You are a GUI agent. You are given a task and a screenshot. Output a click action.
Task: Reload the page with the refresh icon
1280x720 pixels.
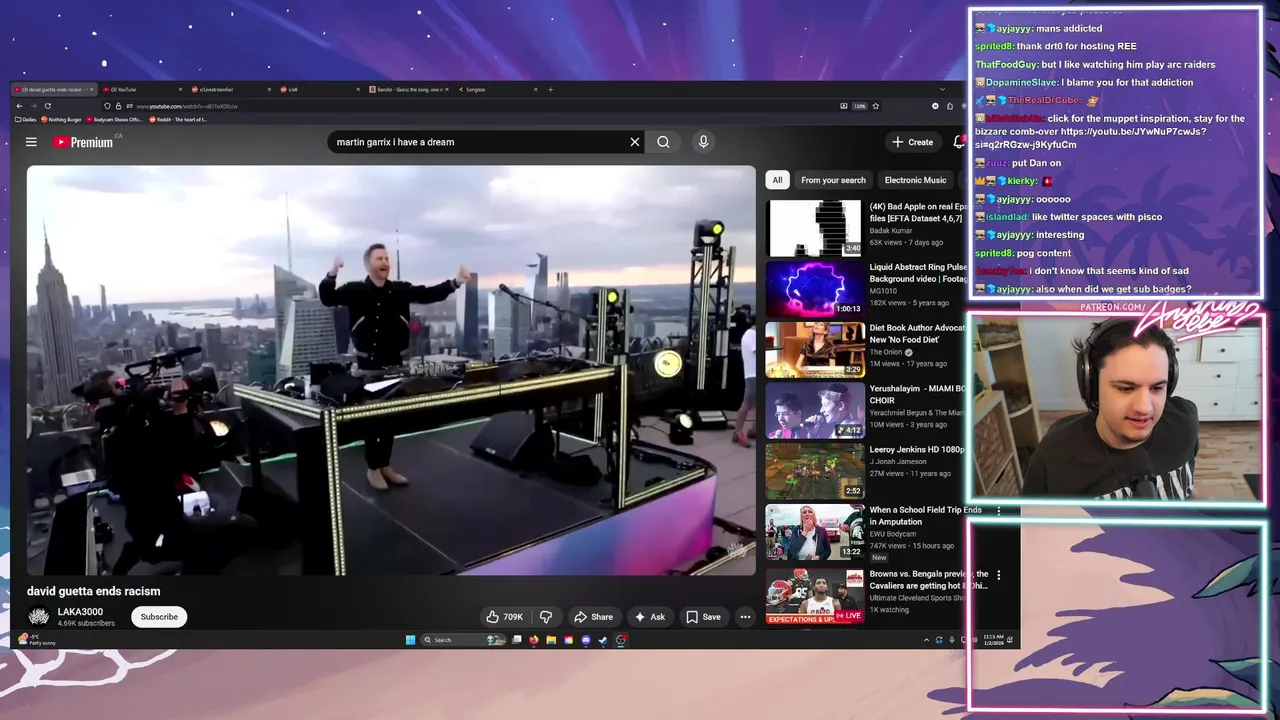tap(47, 106)
